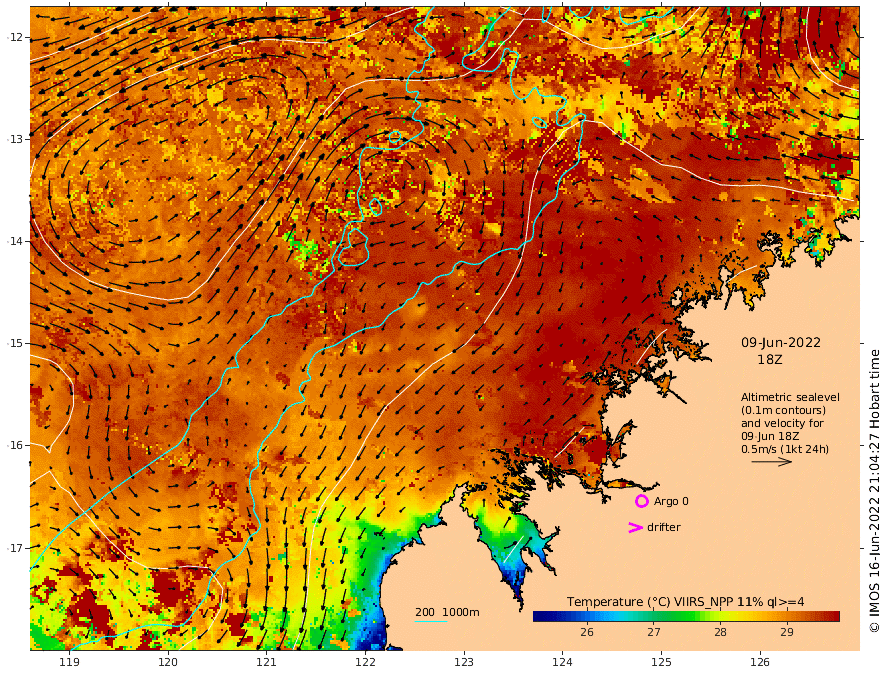Click longitude label 120
Screen dimensions: 880x680
click(168, 662)
